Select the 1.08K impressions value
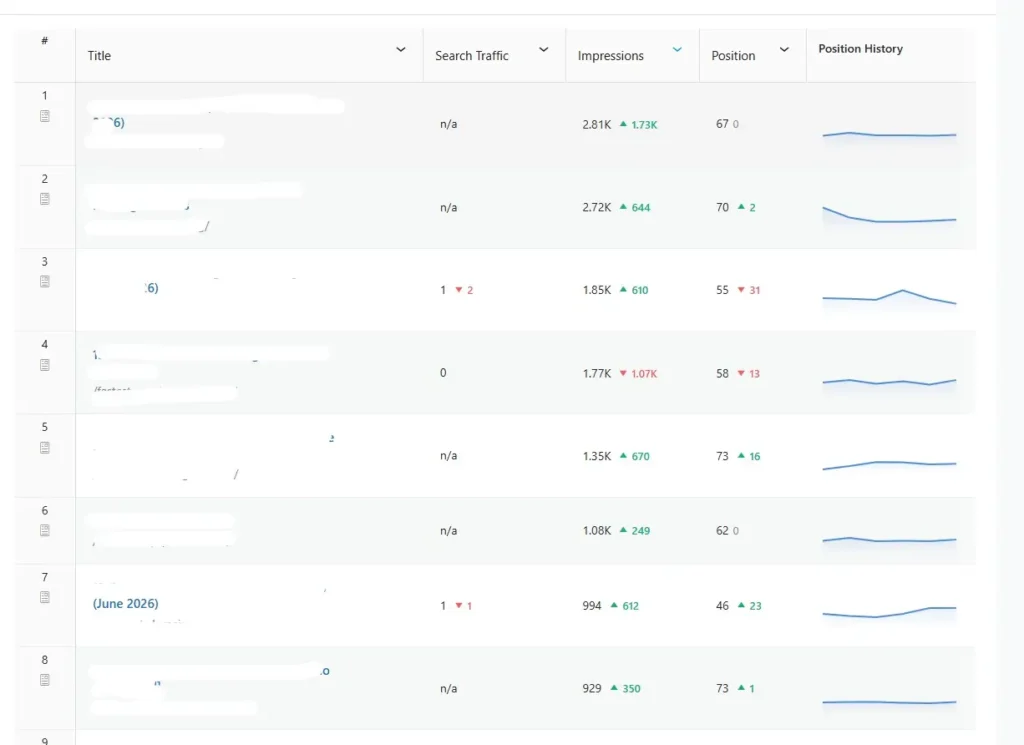The height and width of the screenshot is (745, 1024). coord(596,531)
